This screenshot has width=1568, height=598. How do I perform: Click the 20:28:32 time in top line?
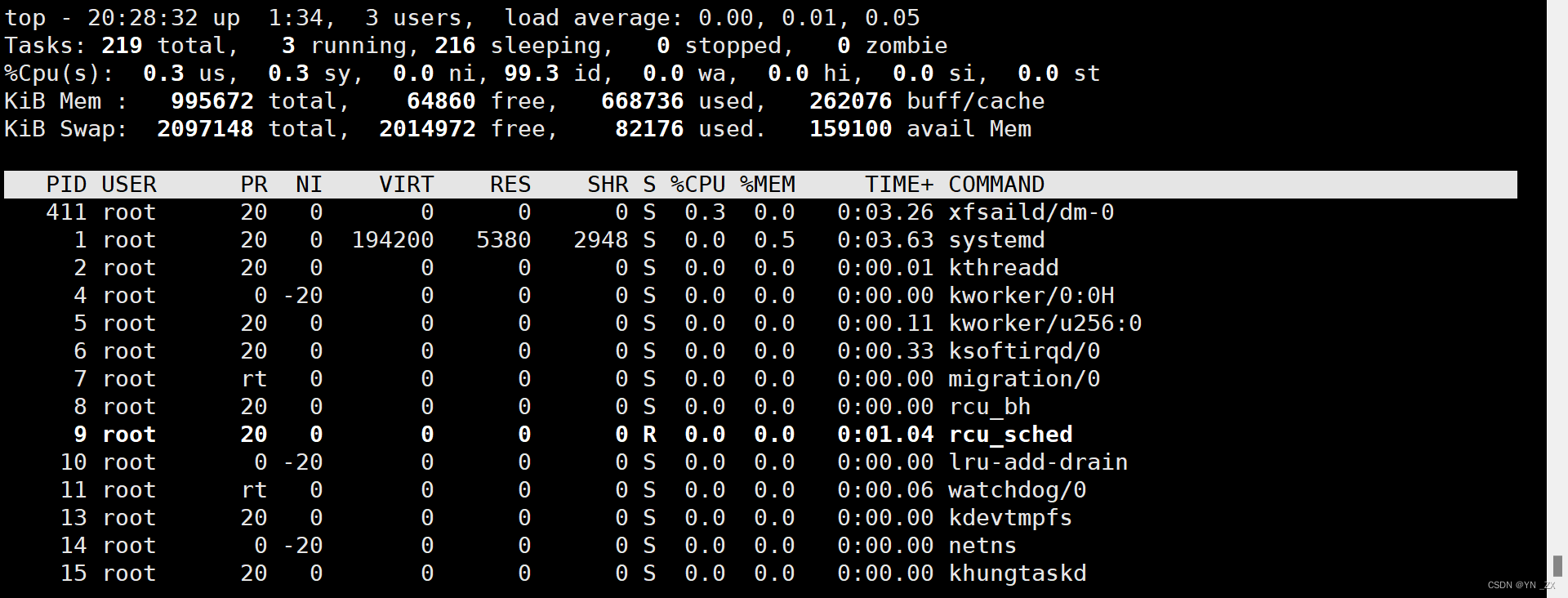[x=143, y=18]
